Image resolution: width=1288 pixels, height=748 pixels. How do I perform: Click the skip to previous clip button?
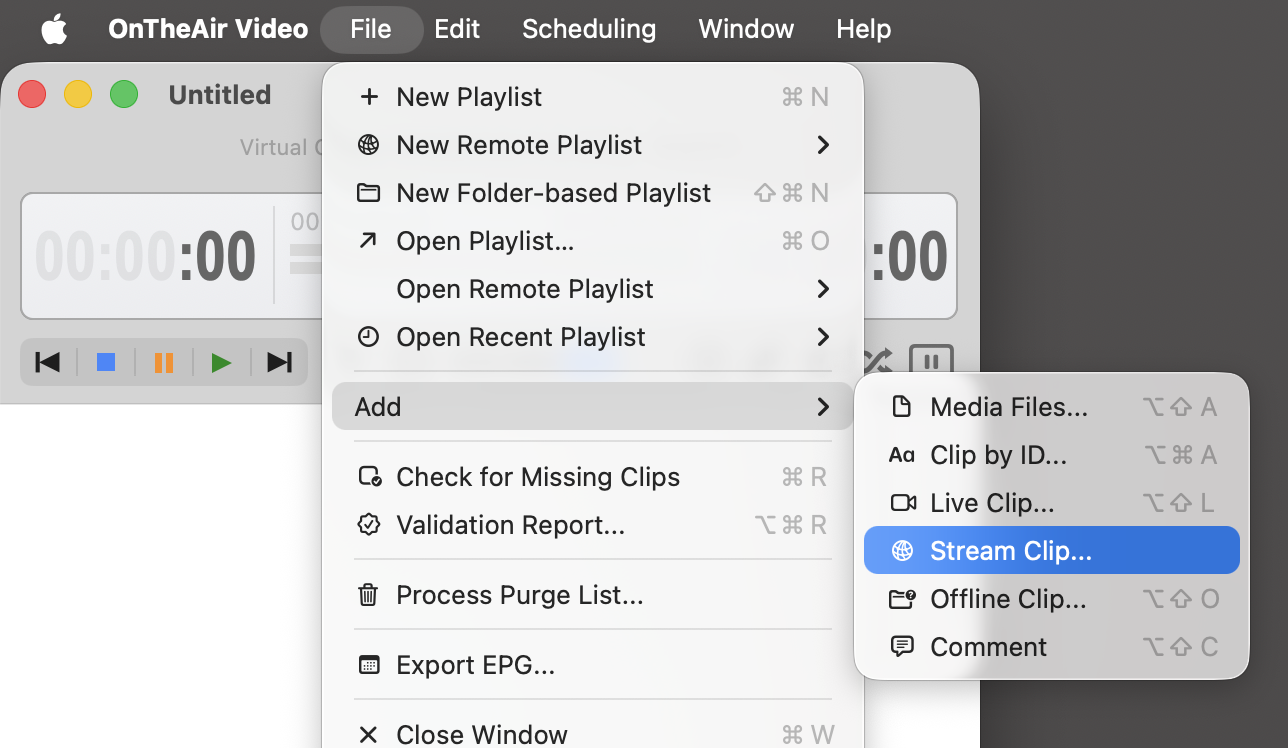click(x=47, y=362)
